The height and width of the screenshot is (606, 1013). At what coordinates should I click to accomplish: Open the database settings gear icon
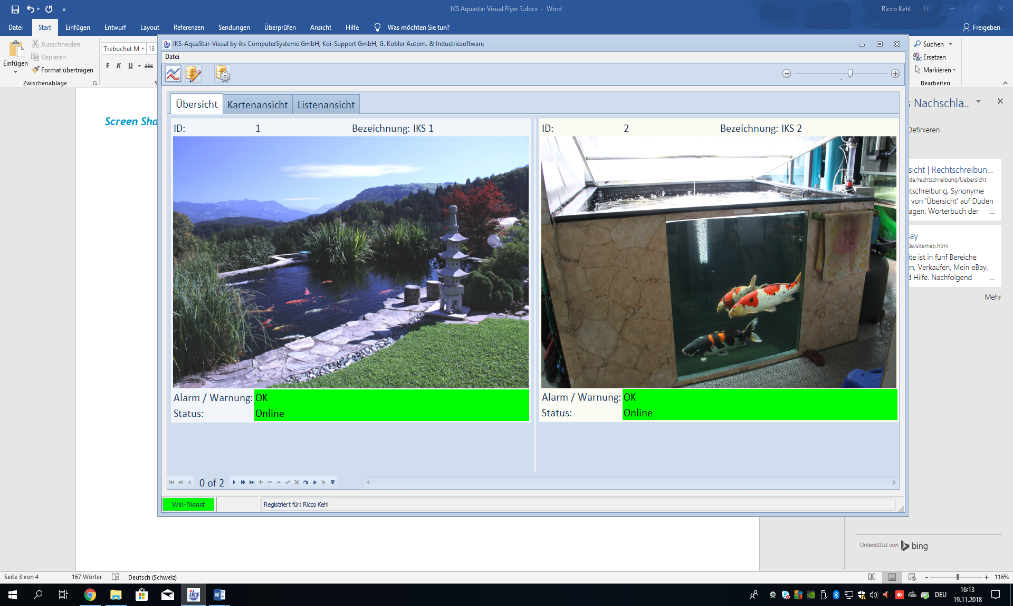pos(222,73)
